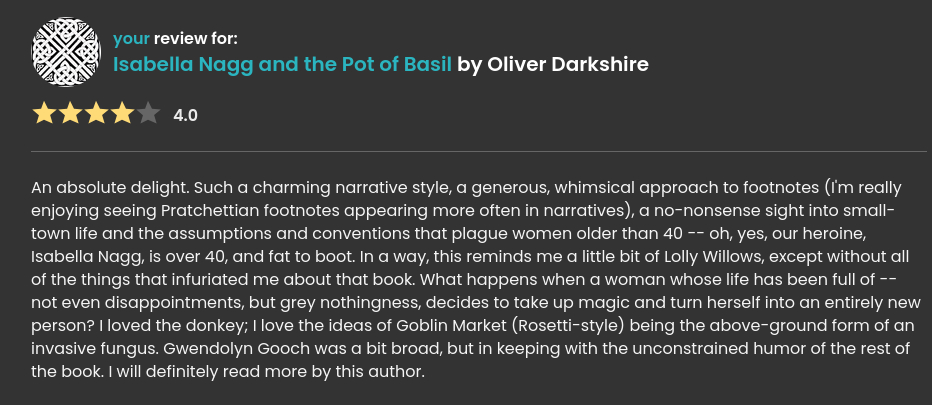Click the fourth gold rating star
This screenshot has width=932, height=405.
pos(122,113)
